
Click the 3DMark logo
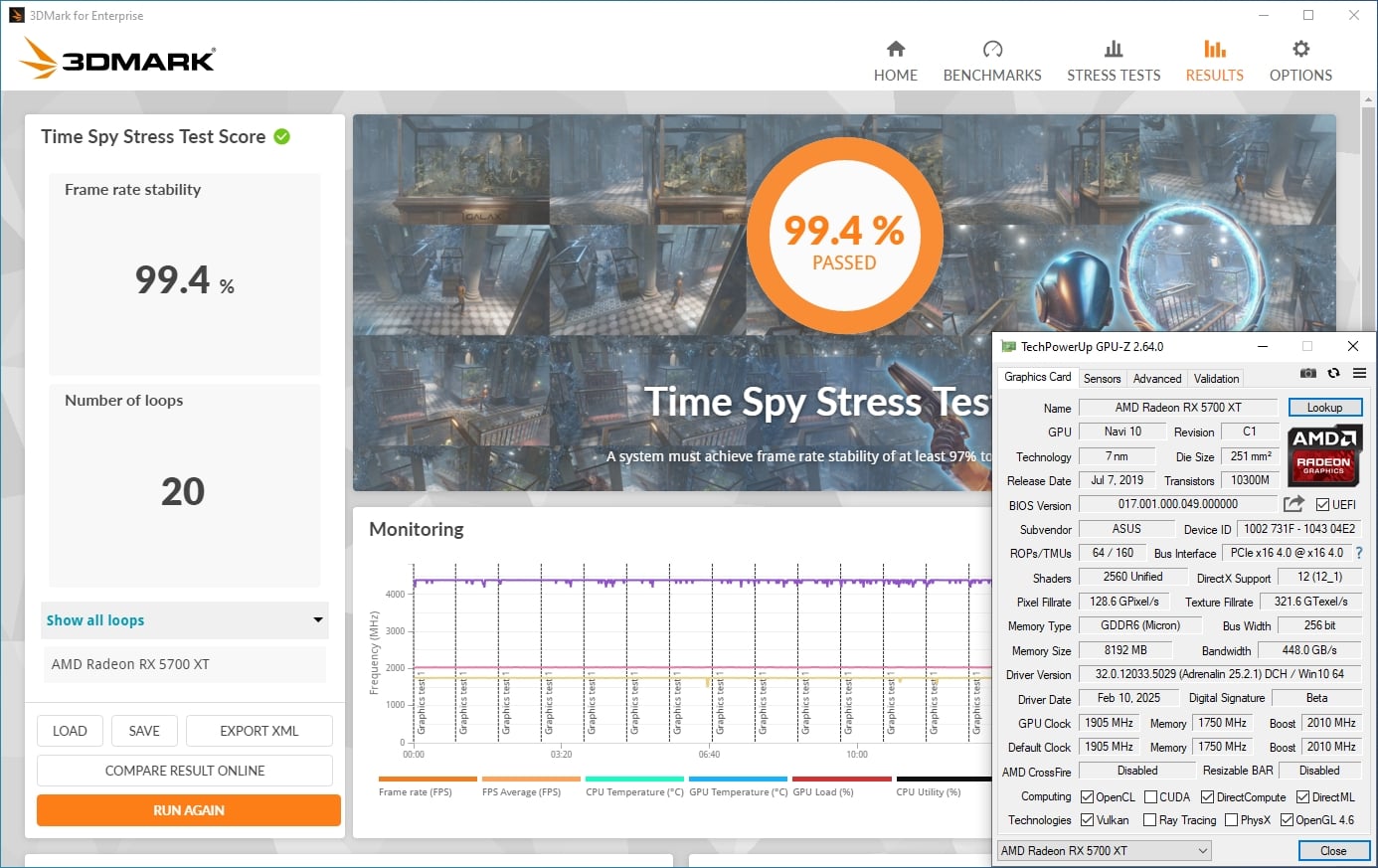(117, 59)
